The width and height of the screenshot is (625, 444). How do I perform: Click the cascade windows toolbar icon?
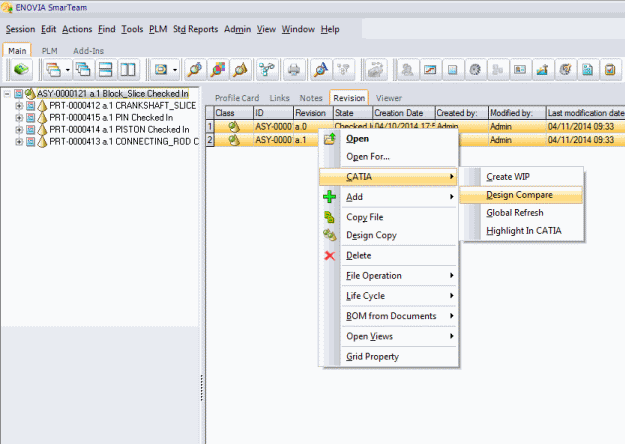(x=83, y=70)
